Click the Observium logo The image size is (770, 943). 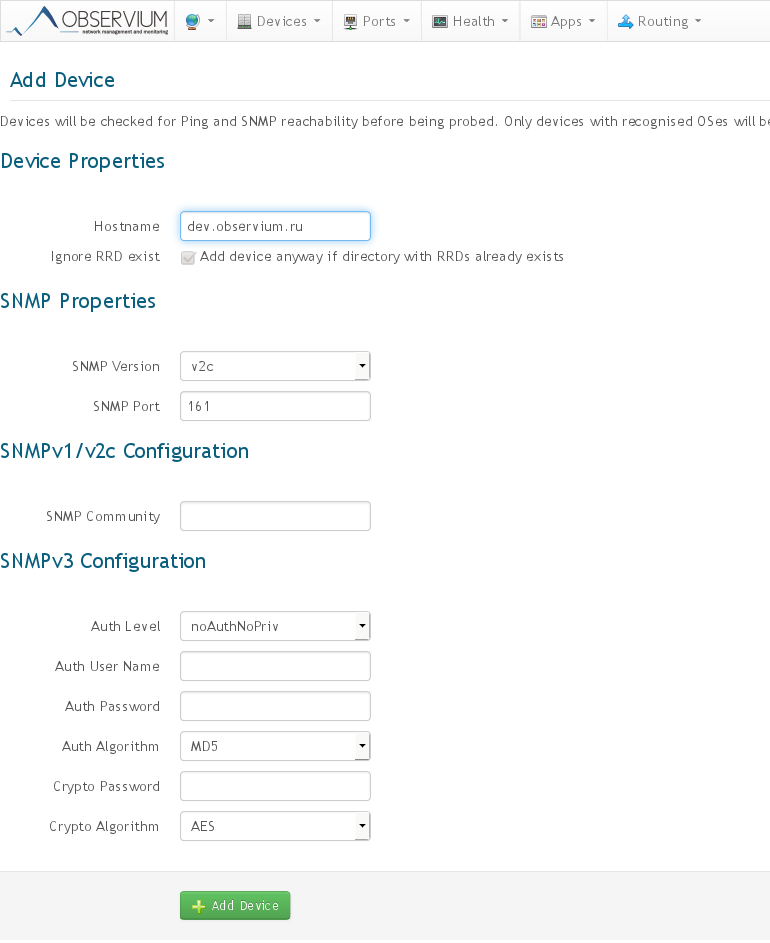pos(88,21)
